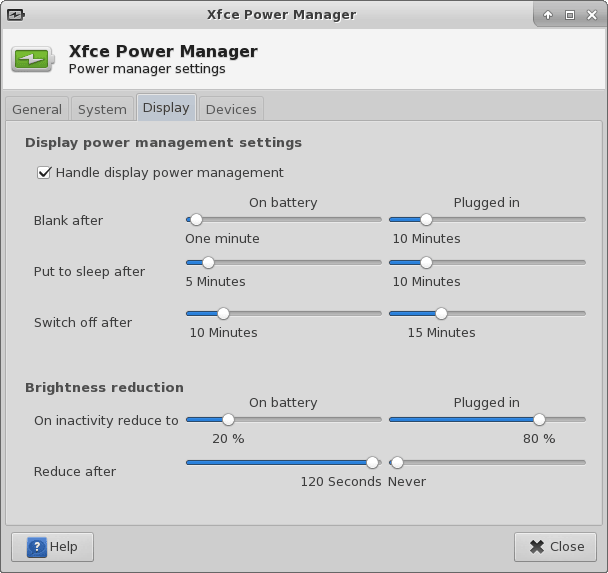Click brightness reduce to Plugged in slider handle
The width and height of the screenshot is (608, 573).
coord(539,420)
